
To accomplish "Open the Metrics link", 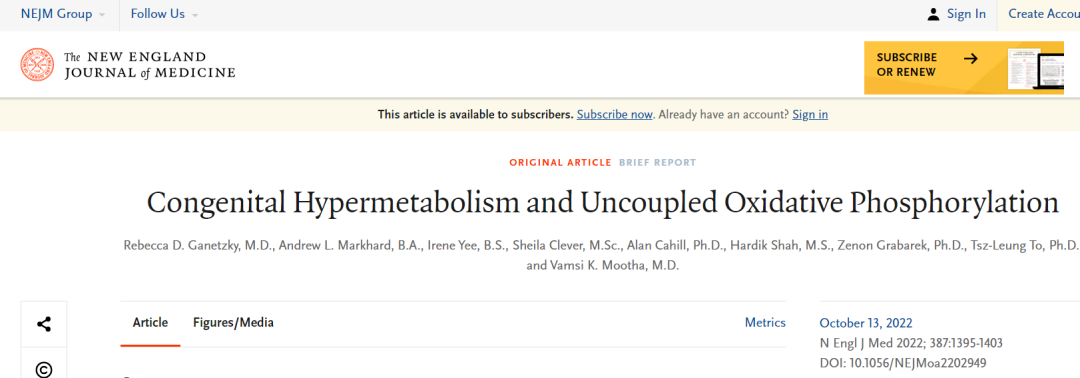I will (765, 322).
